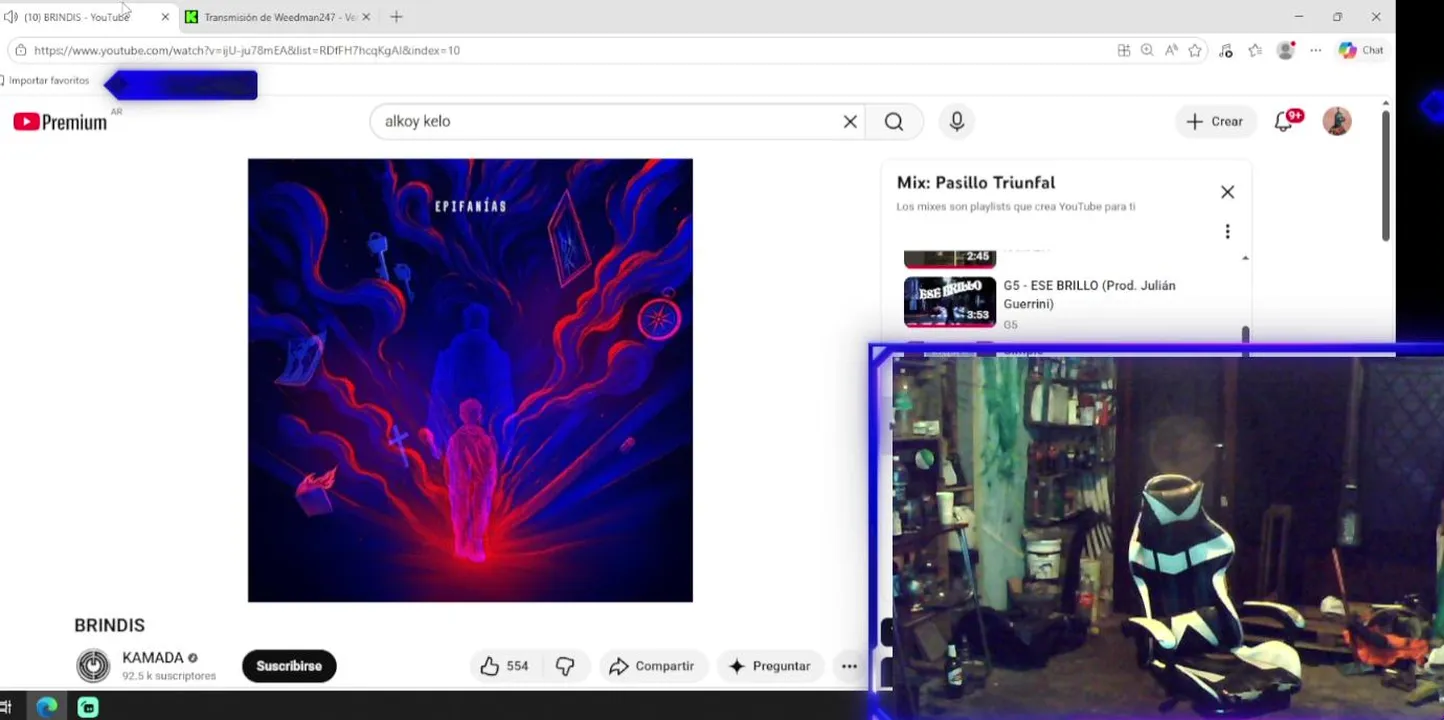View site info lock icon
This screenshot has height=720, width=1444.
[20, 50]
